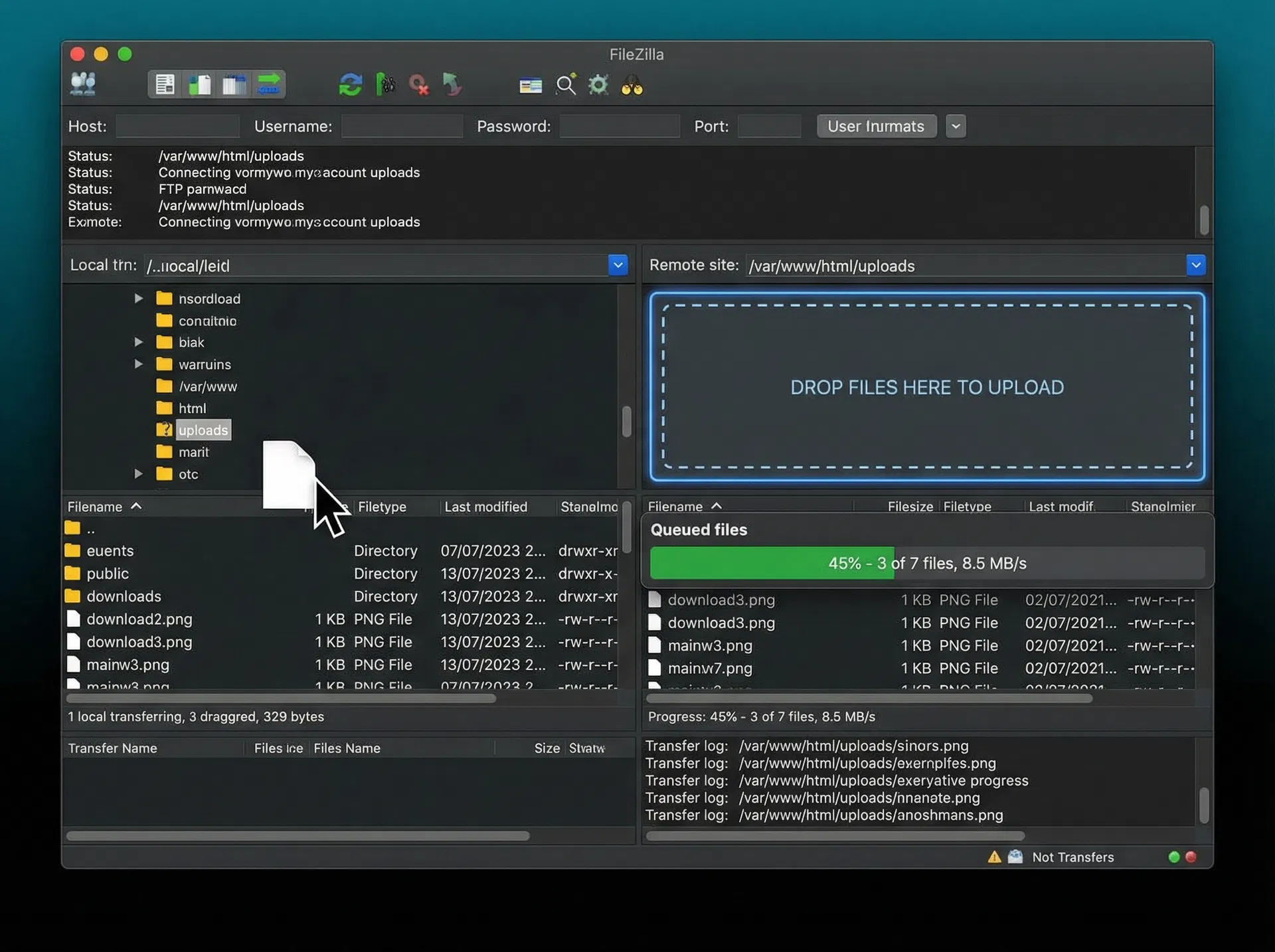Sort remote list by Filesize header

click(910, 507)
